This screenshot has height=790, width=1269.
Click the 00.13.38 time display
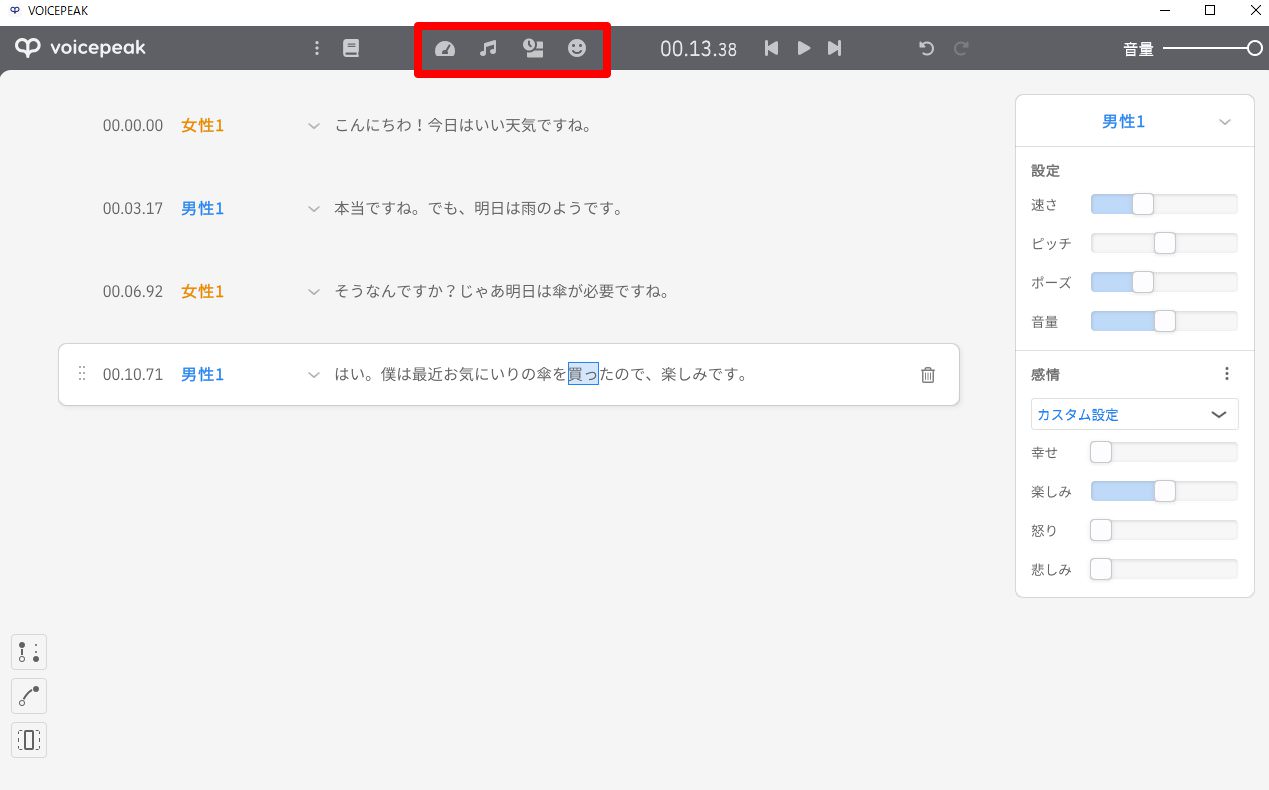click(x=698, y=48)
